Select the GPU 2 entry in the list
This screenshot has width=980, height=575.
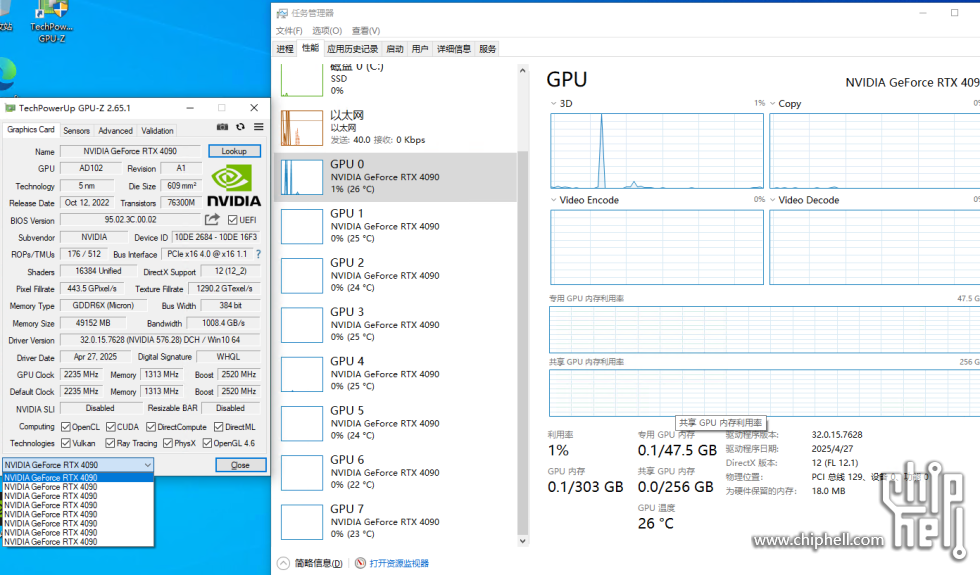pos(396,276)
